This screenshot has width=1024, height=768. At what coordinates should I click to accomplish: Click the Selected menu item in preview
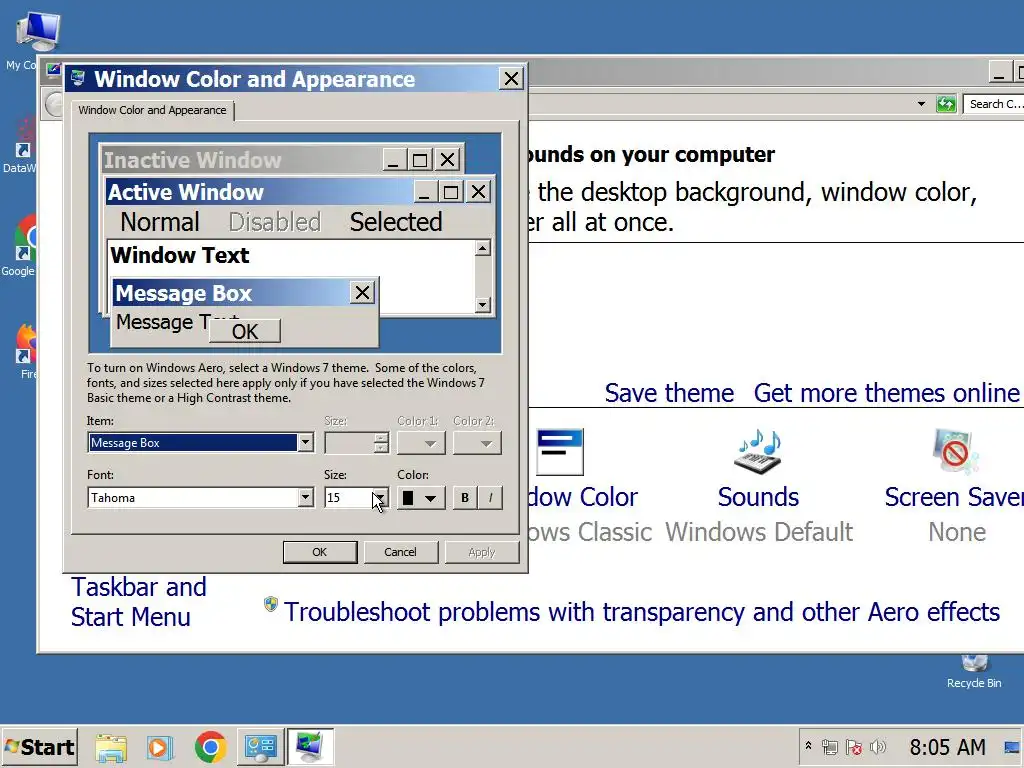(x=396, y=222)
